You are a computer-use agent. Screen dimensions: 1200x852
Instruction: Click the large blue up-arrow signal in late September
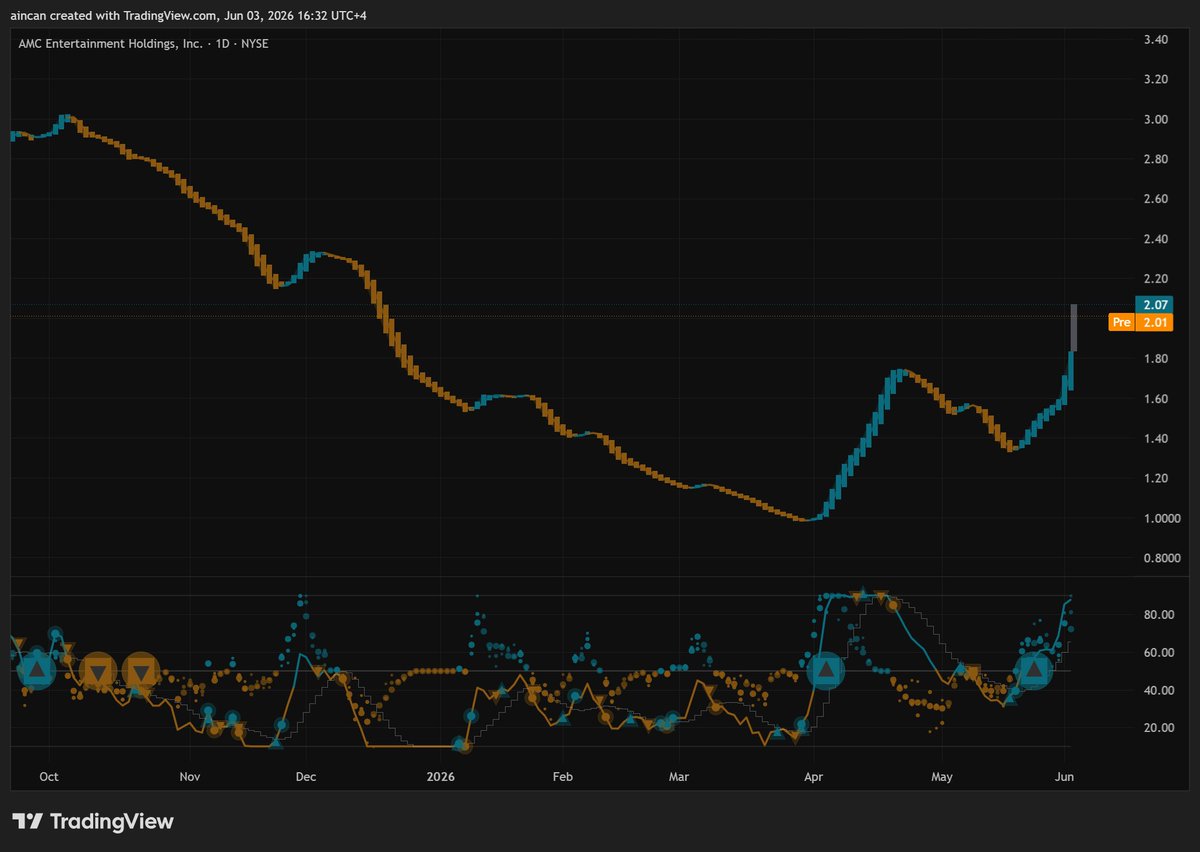tap(37, 670)
